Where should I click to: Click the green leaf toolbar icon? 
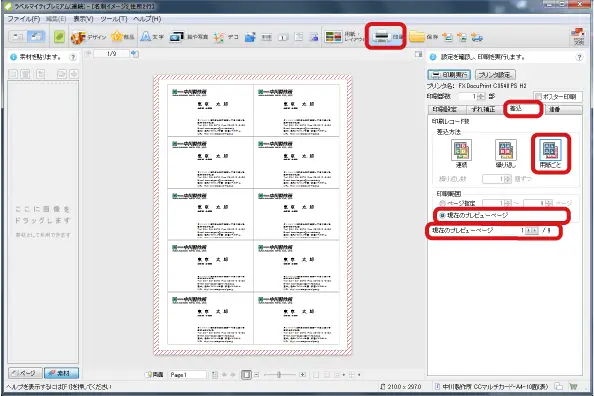(x=59, y=37)
